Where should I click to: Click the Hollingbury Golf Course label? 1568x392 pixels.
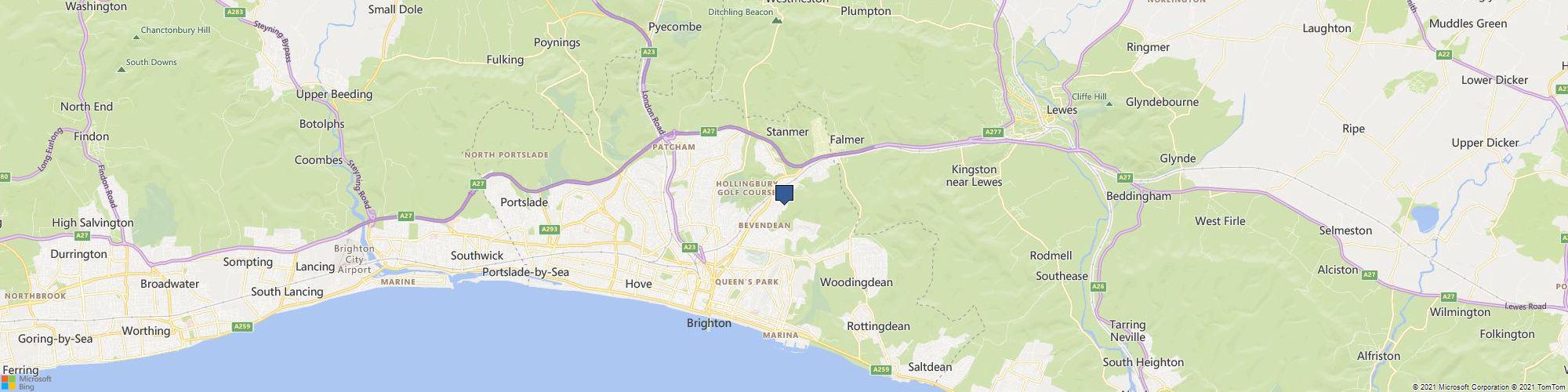(x=746, y=188)
